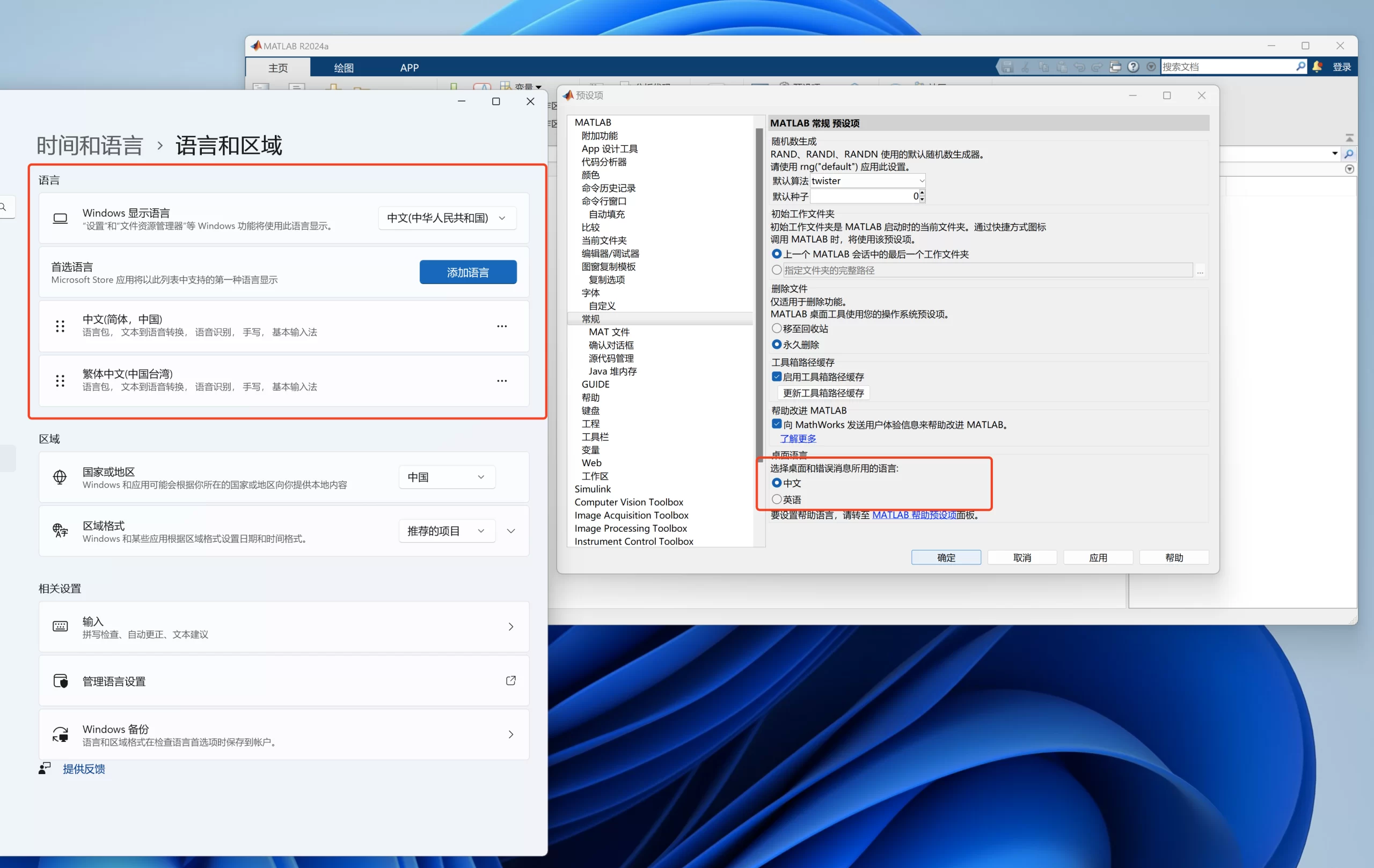Viewport: 1374px width, 868px height.
Task: Click the Switch Windows icon in the quick access toolbar
Action: (x=1115, y=67)
